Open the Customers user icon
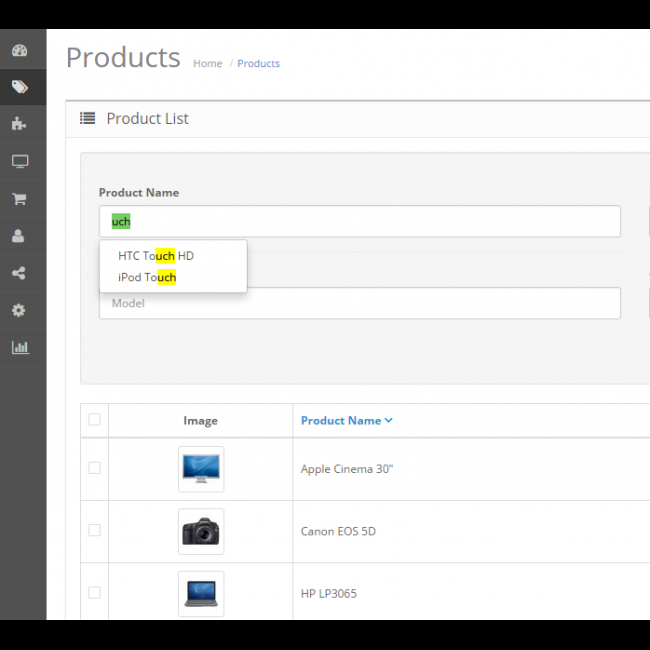 pos(19,236)
